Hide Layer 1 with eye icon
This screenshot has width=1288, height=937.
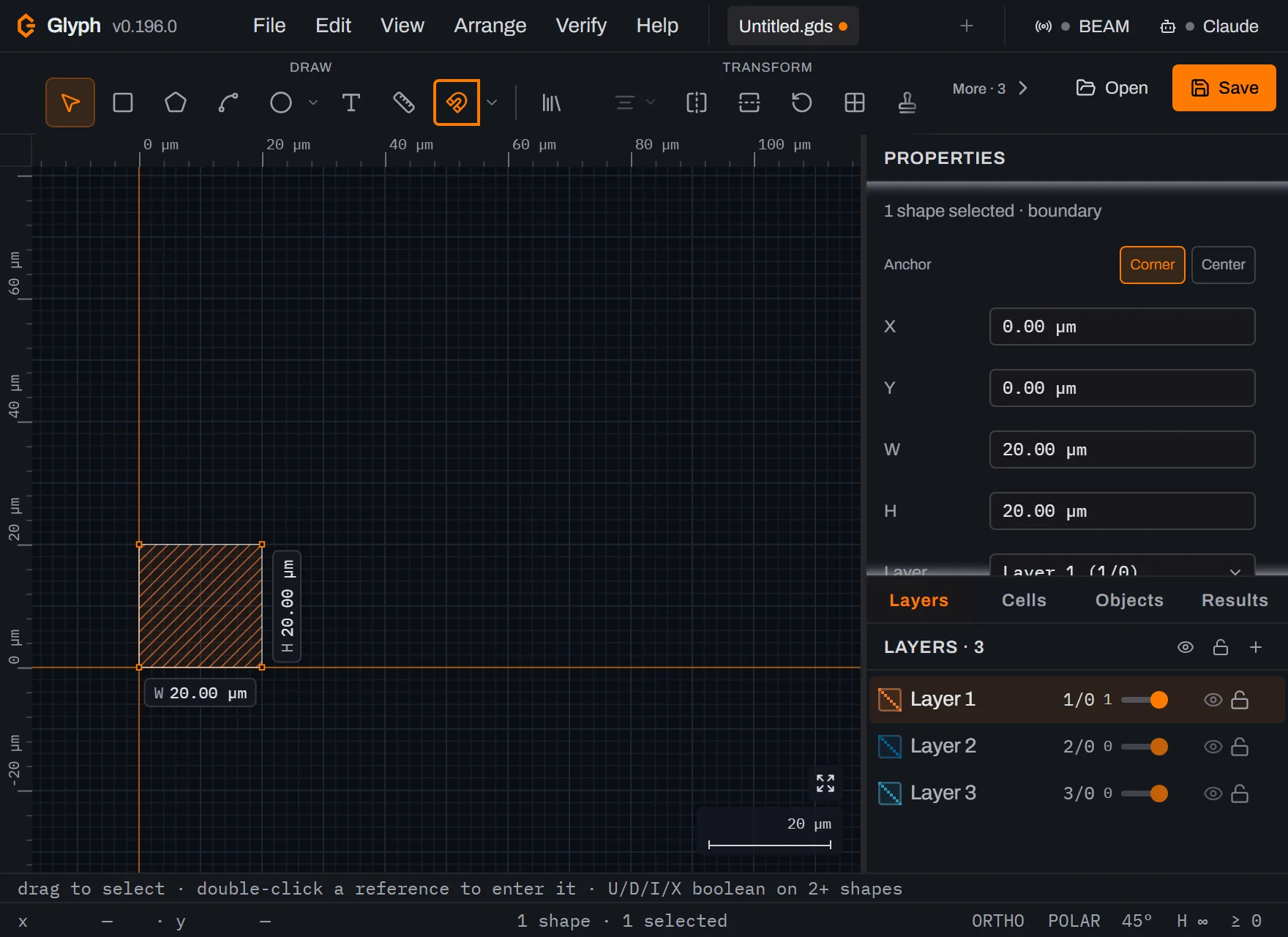tap(1213, 700)
